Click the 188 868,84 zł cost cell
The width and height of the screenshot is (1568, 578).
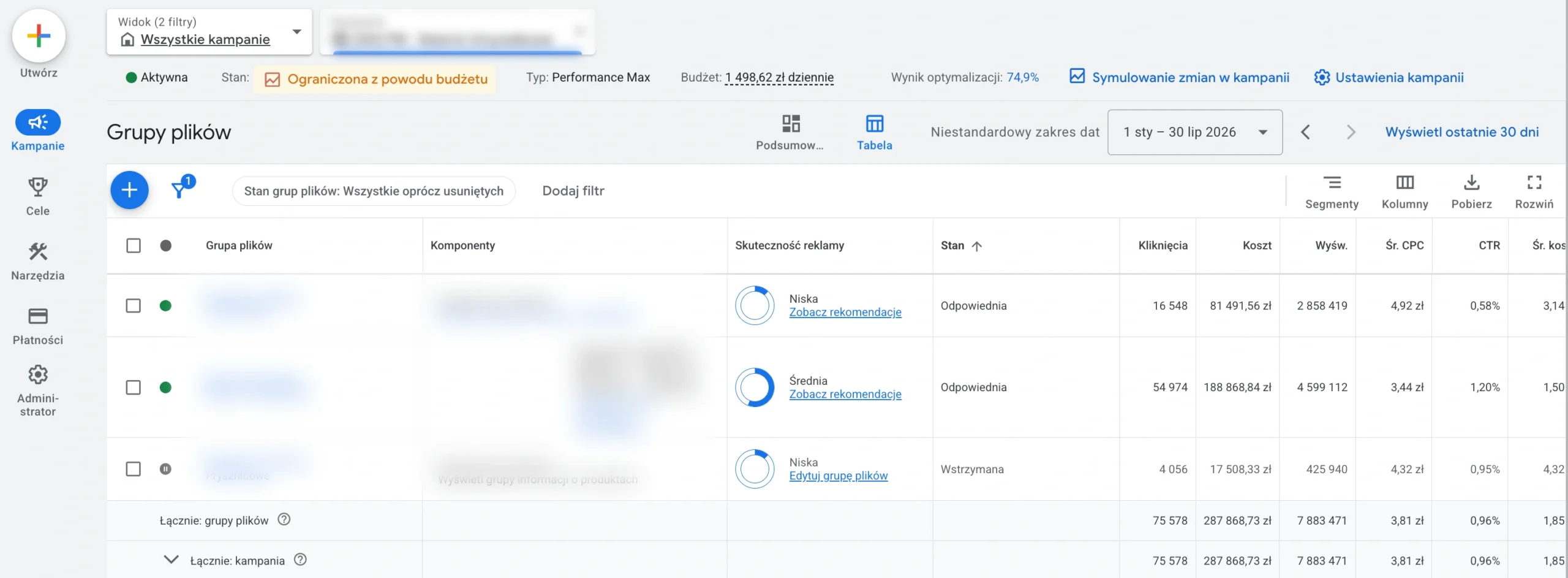click(x=1237, y=387)
